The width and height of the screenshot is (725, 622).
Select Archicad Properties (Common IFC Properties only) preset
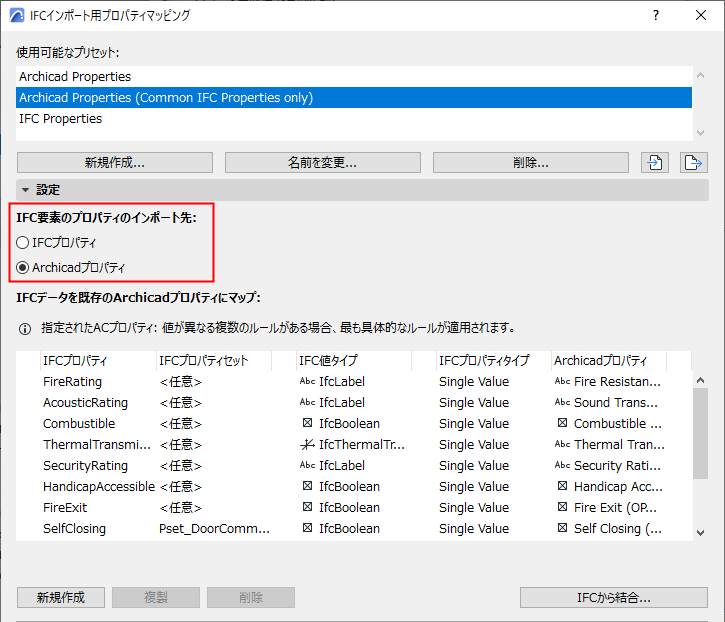point(354,98)
